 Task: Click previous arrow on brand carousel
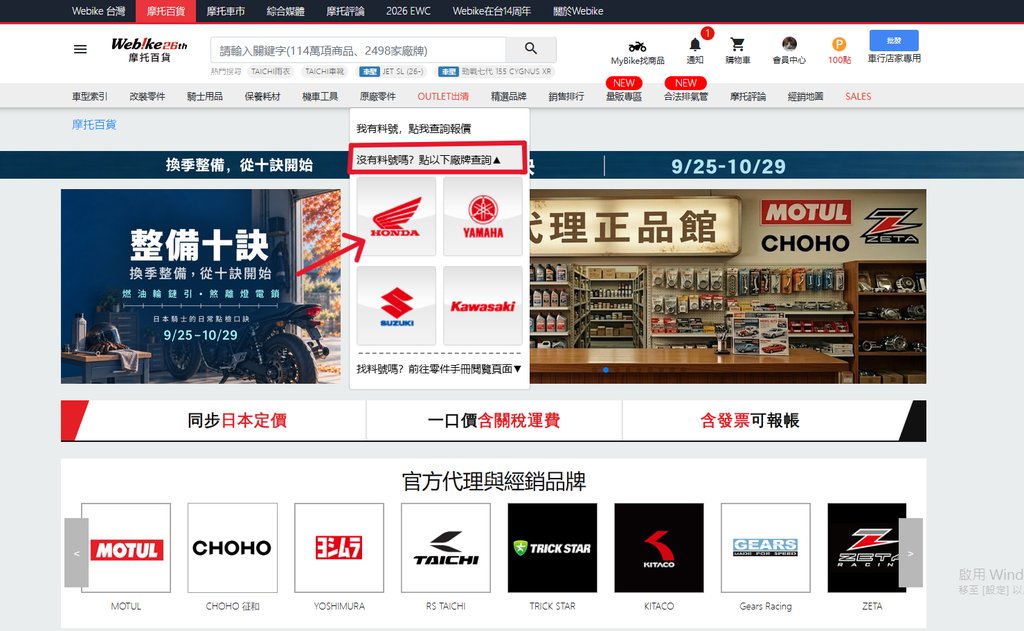[x=76, y=553]
